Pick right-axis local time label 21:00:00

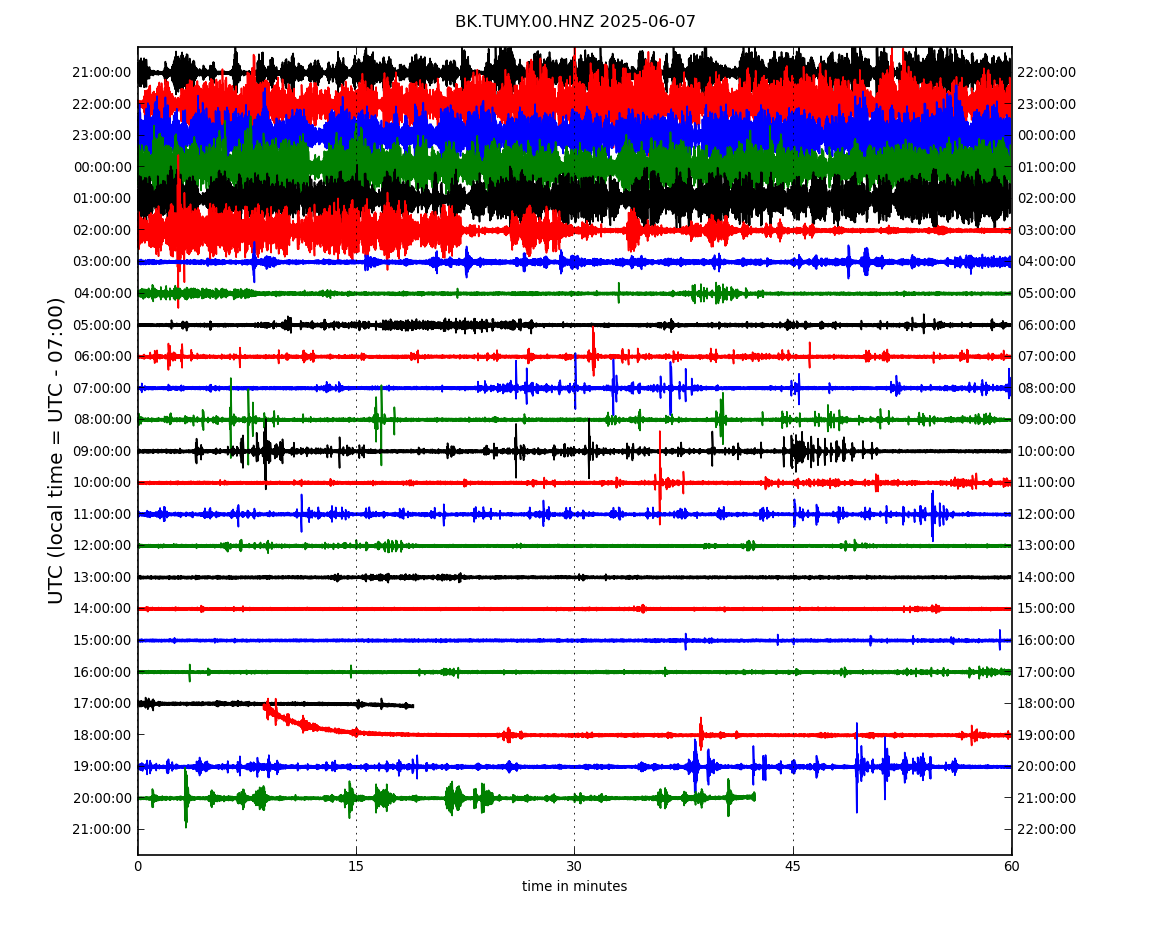click(1047, 798)
